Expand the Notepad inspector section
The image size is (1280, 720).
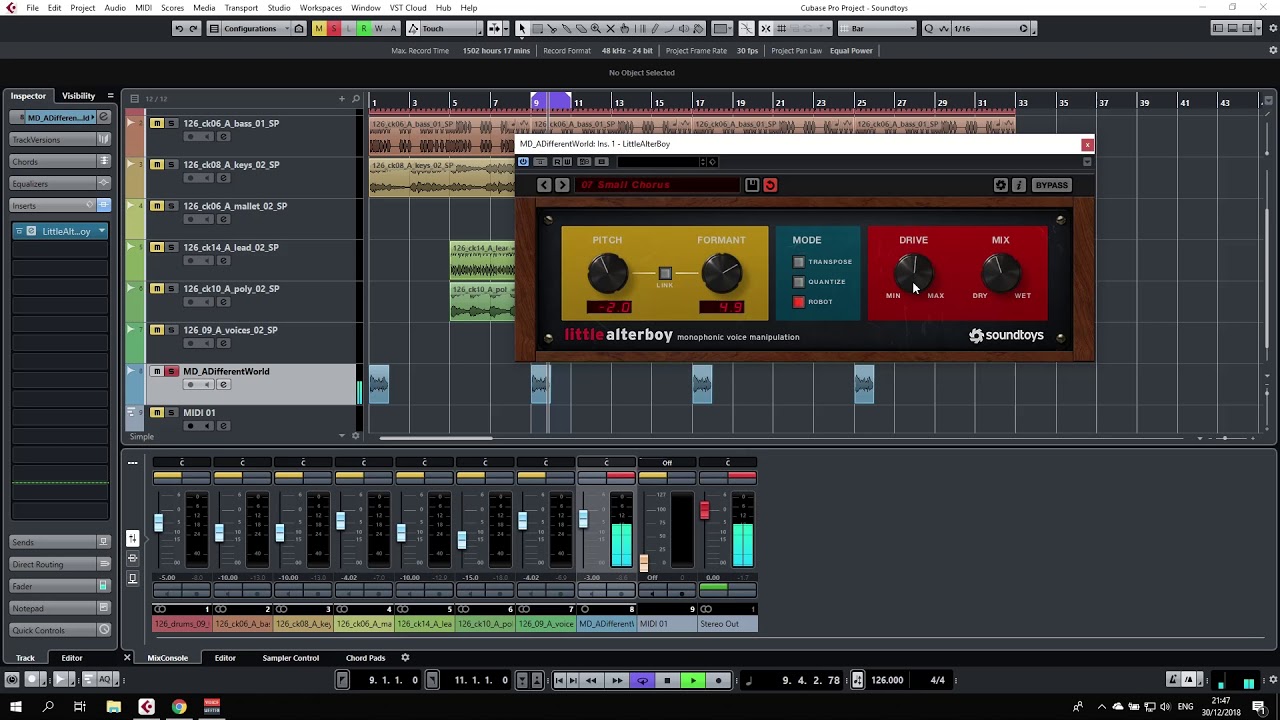[59, 608]
